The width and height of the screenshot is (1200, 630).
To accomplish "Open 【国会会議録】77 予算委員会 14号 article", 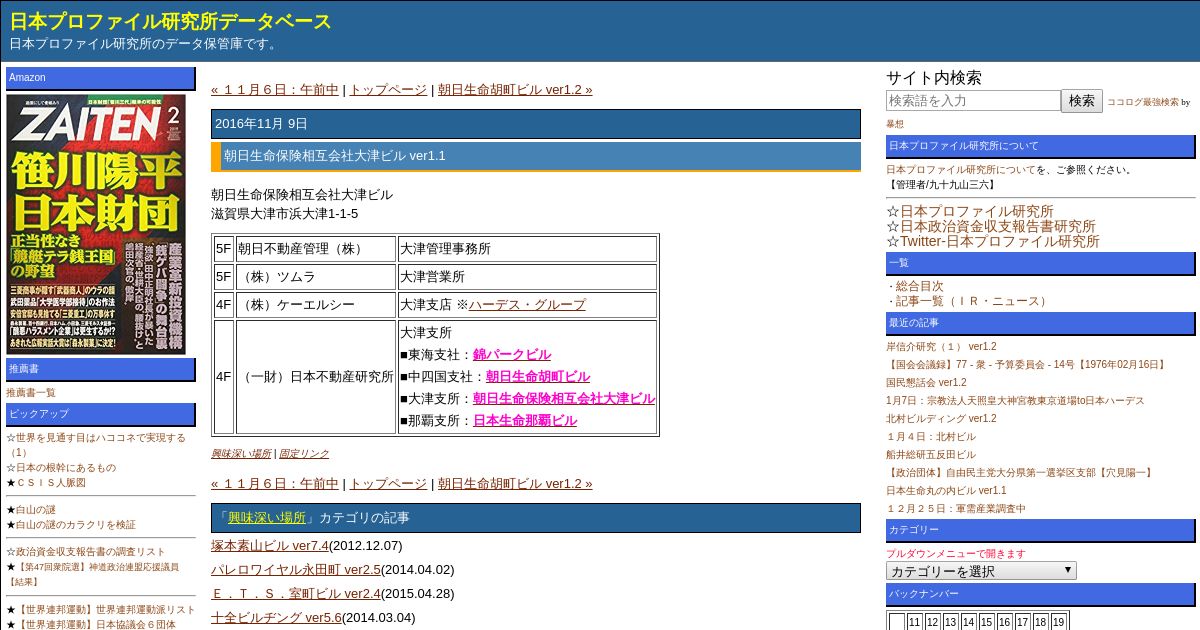I will pos(1027,364).
